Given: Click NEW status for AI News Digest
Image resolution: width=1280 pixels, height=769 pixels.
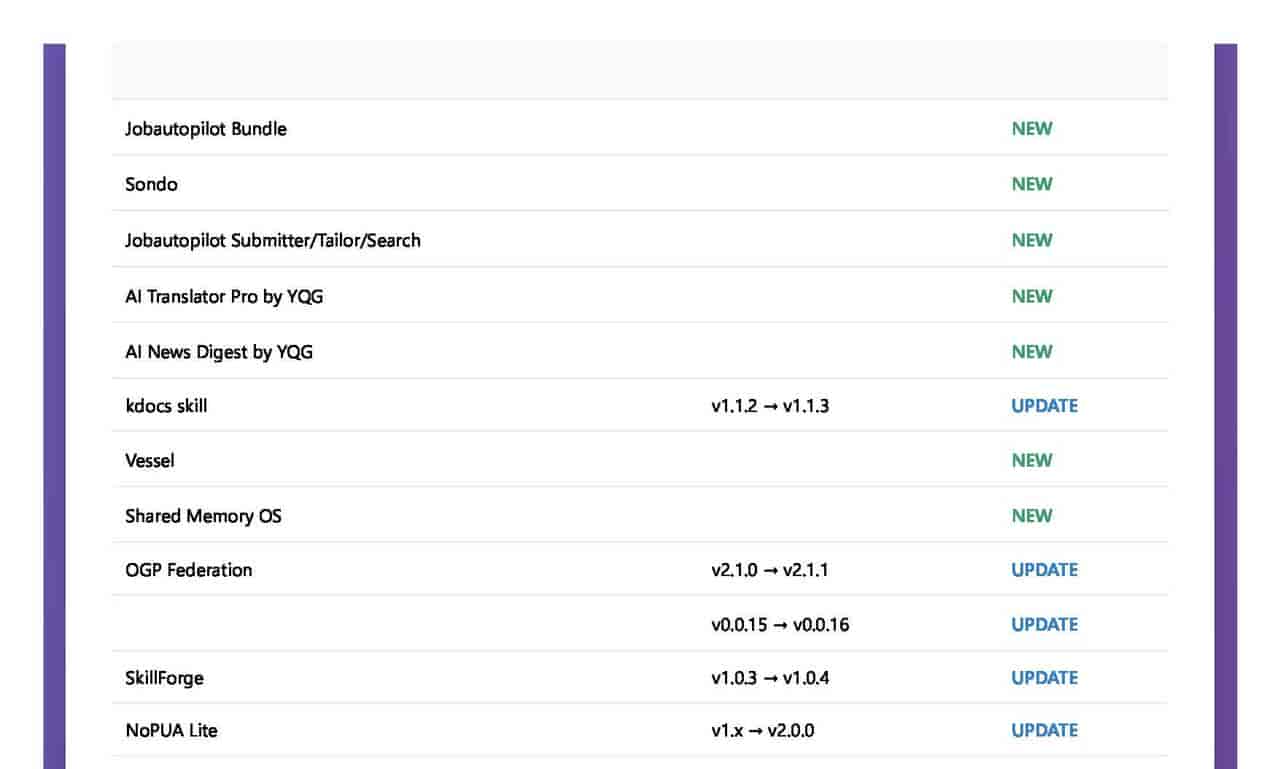Looking at the screenshot, I should [1032, 352].
